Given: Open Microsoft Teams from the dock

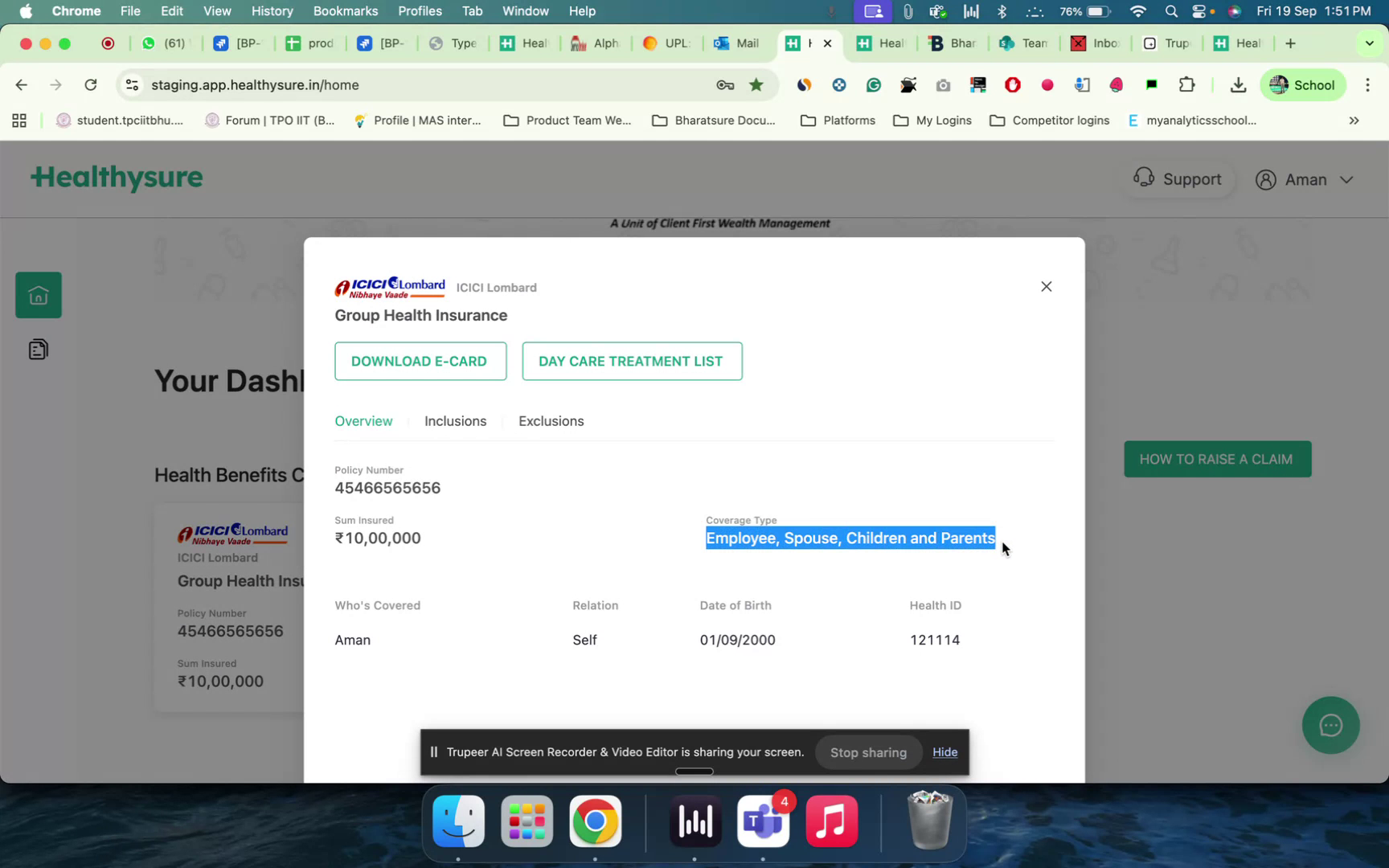Looking at the screenshot, I should 762,821.
